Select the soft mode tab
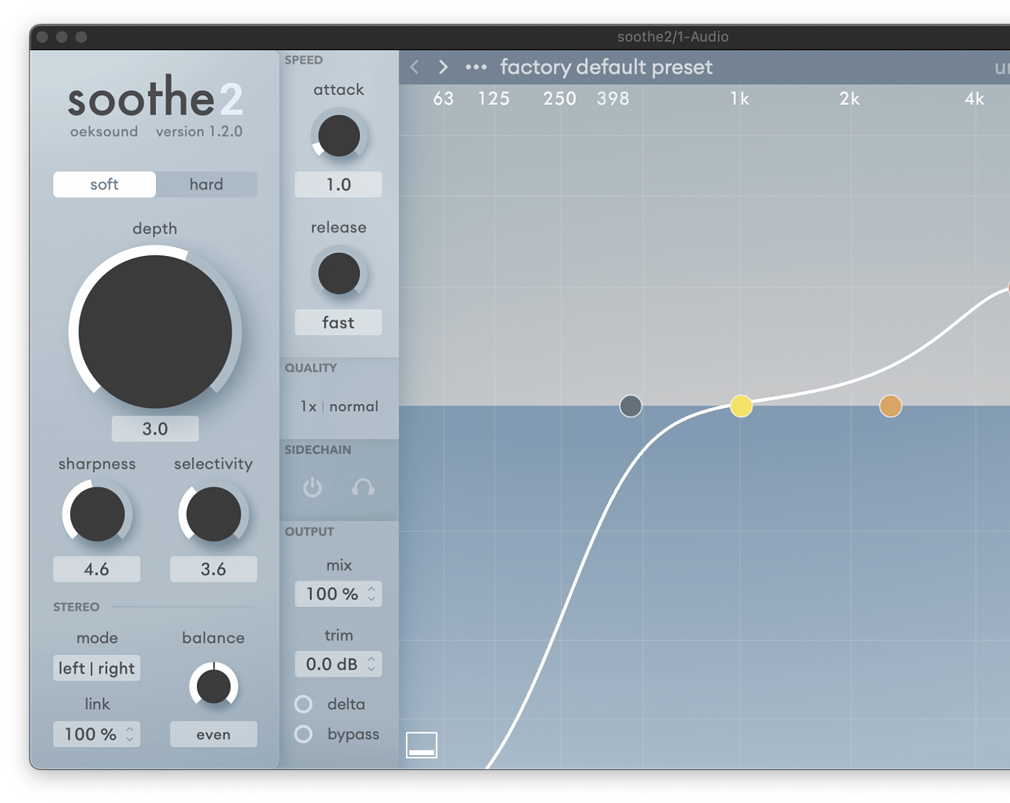 pyautogui.click(x=104, y=184)
